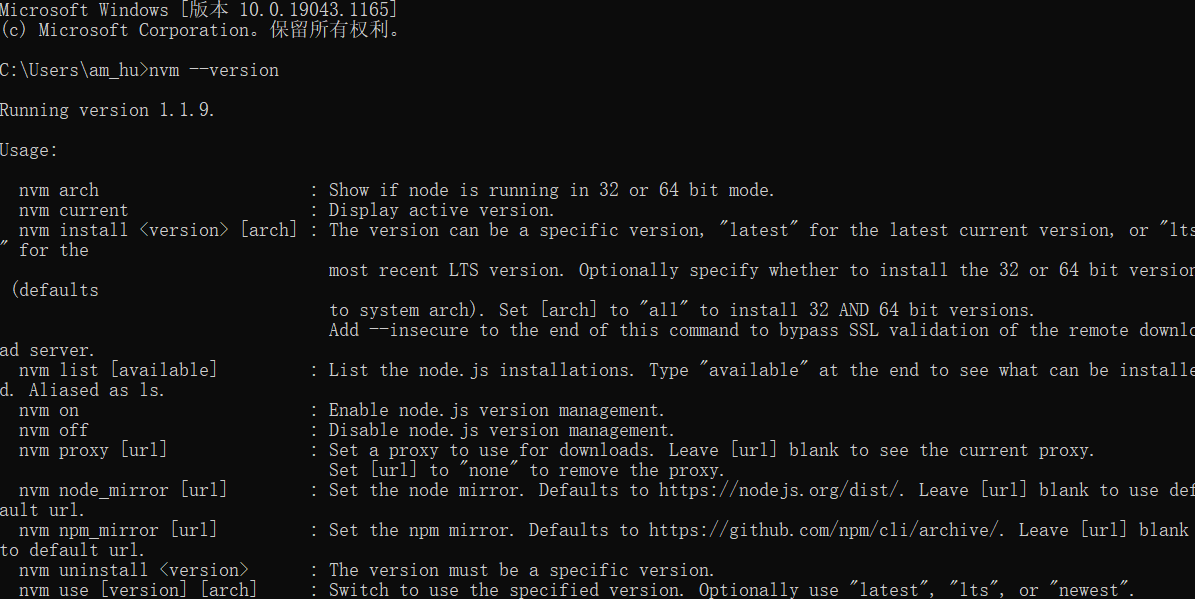Click the "nvm uninstall <version>" entry

133,570
